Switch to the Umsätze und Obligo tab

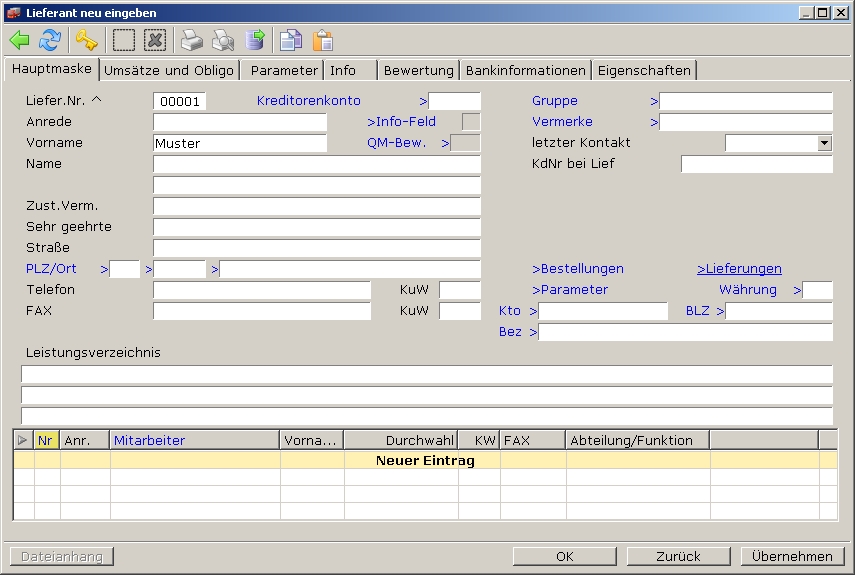(169, 70)
